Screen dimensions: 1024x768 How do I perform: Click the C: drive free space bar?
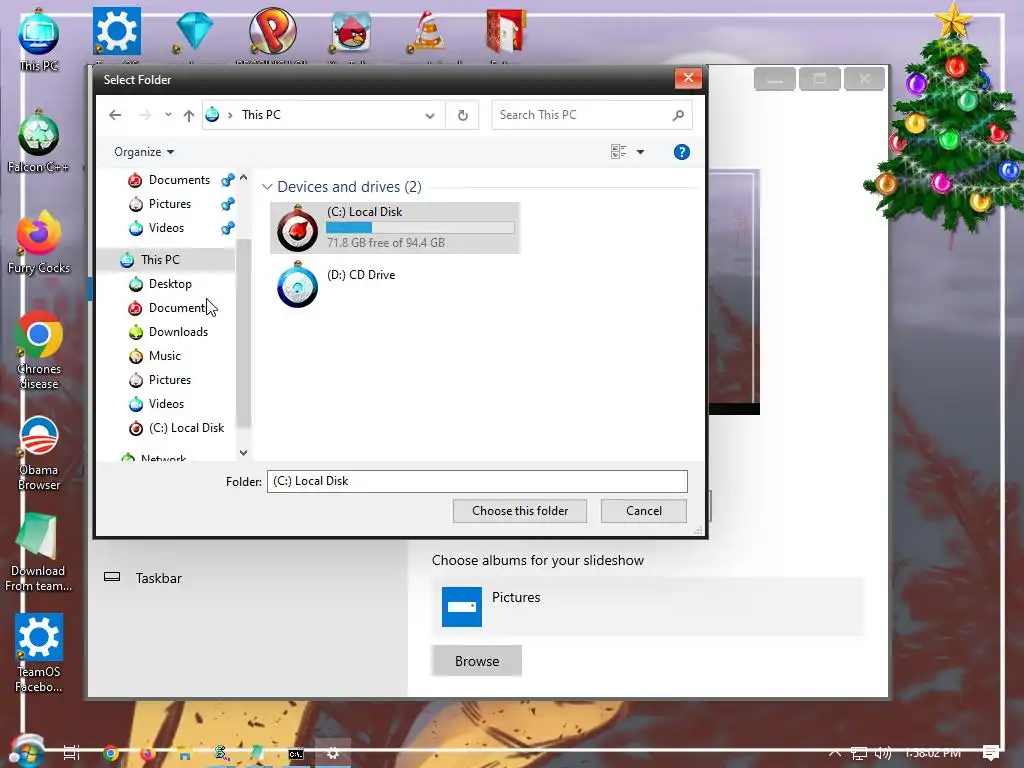coord(420,228)
